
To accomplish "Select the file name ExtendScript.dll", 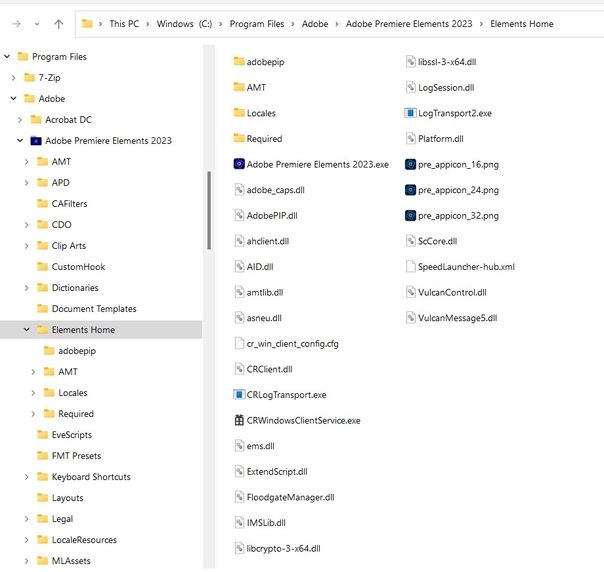I will click(x=277, y=471).
